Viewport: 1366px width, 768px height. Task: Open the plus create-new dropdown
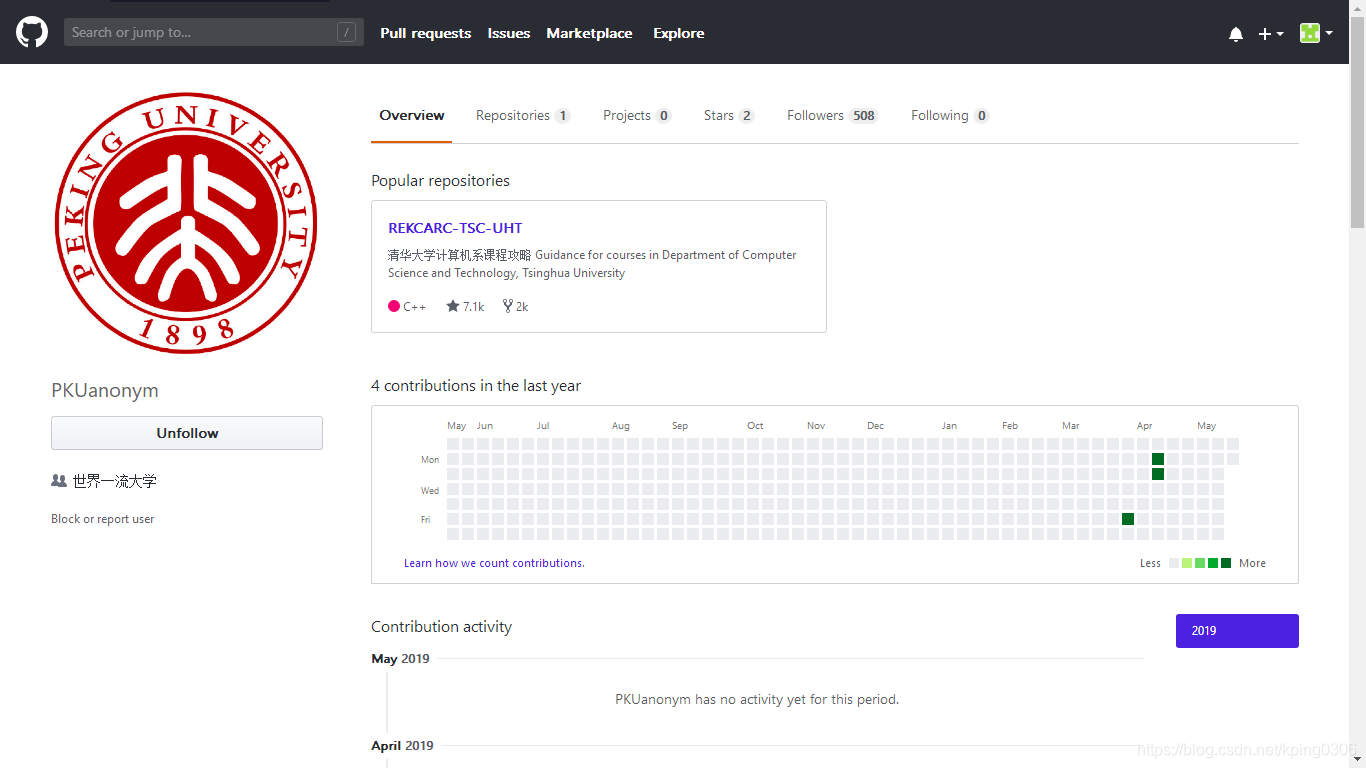coord(1270,33)
